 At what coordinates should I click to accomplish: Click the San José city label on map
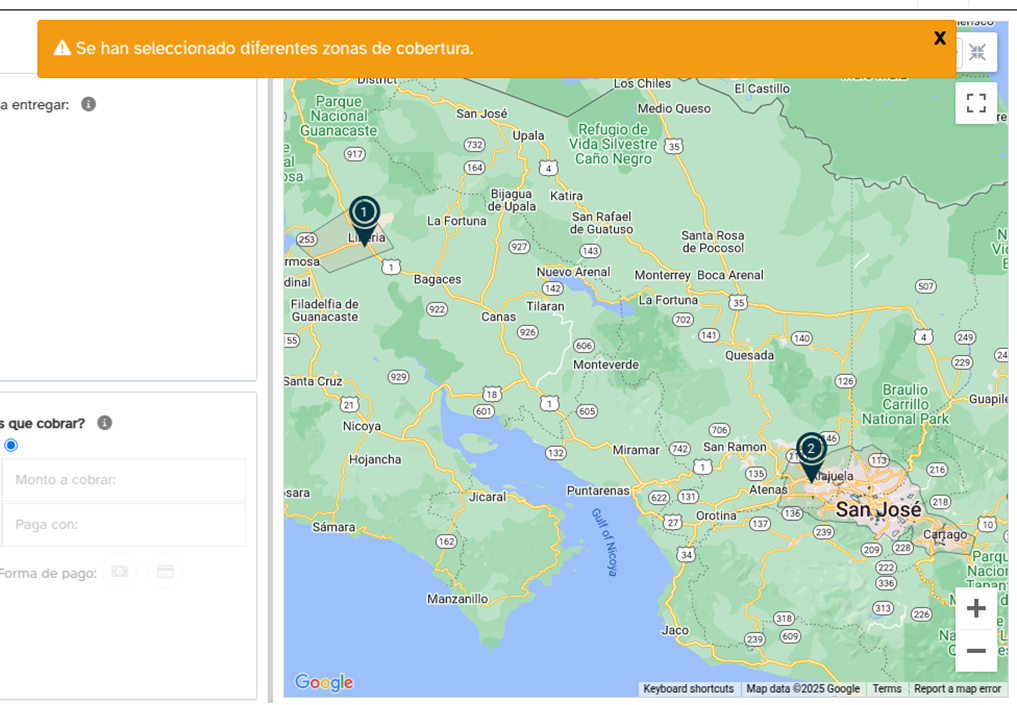tap(878, 510)
